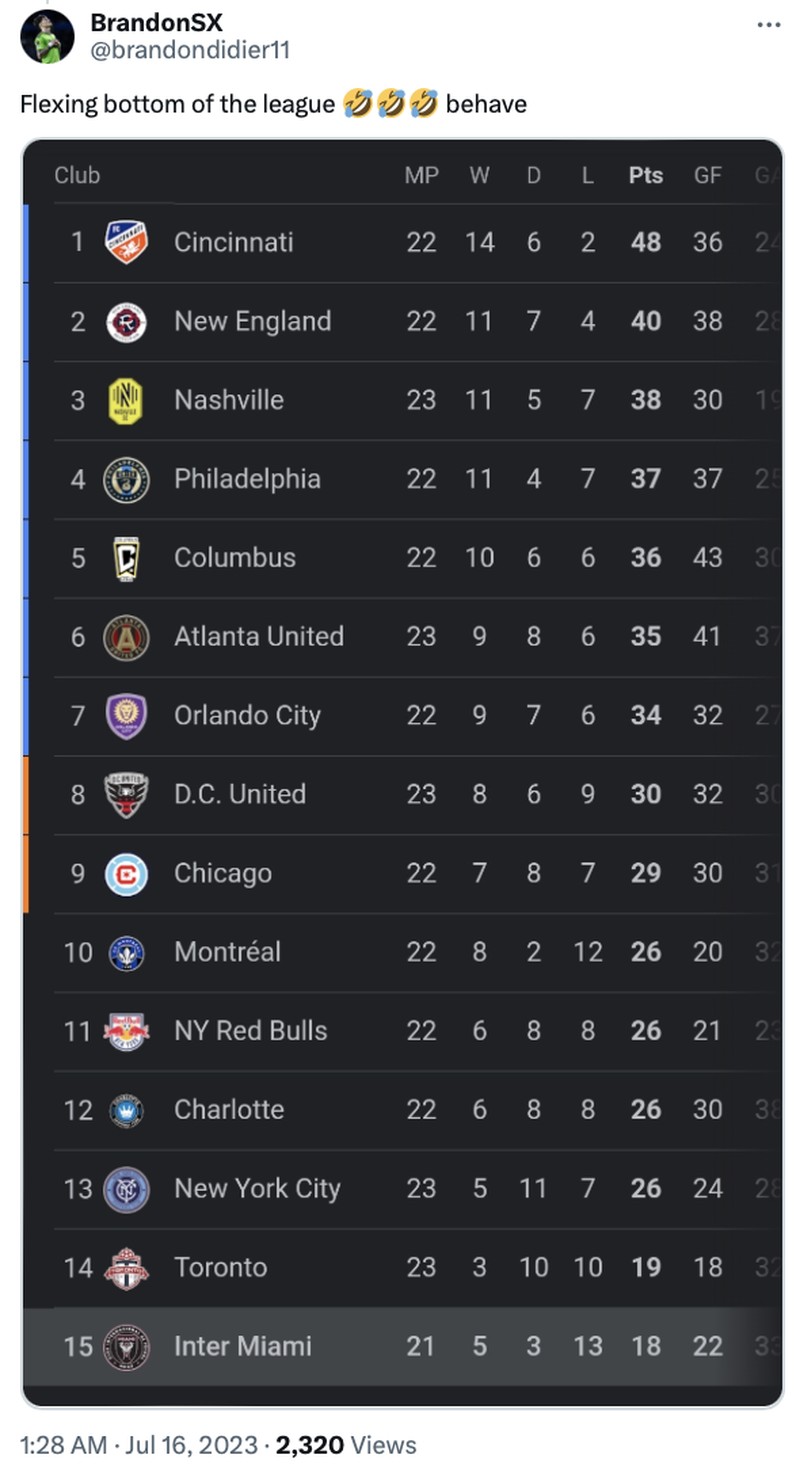
Task: Click the Inter Miami crest
Action: point(127,1347)
